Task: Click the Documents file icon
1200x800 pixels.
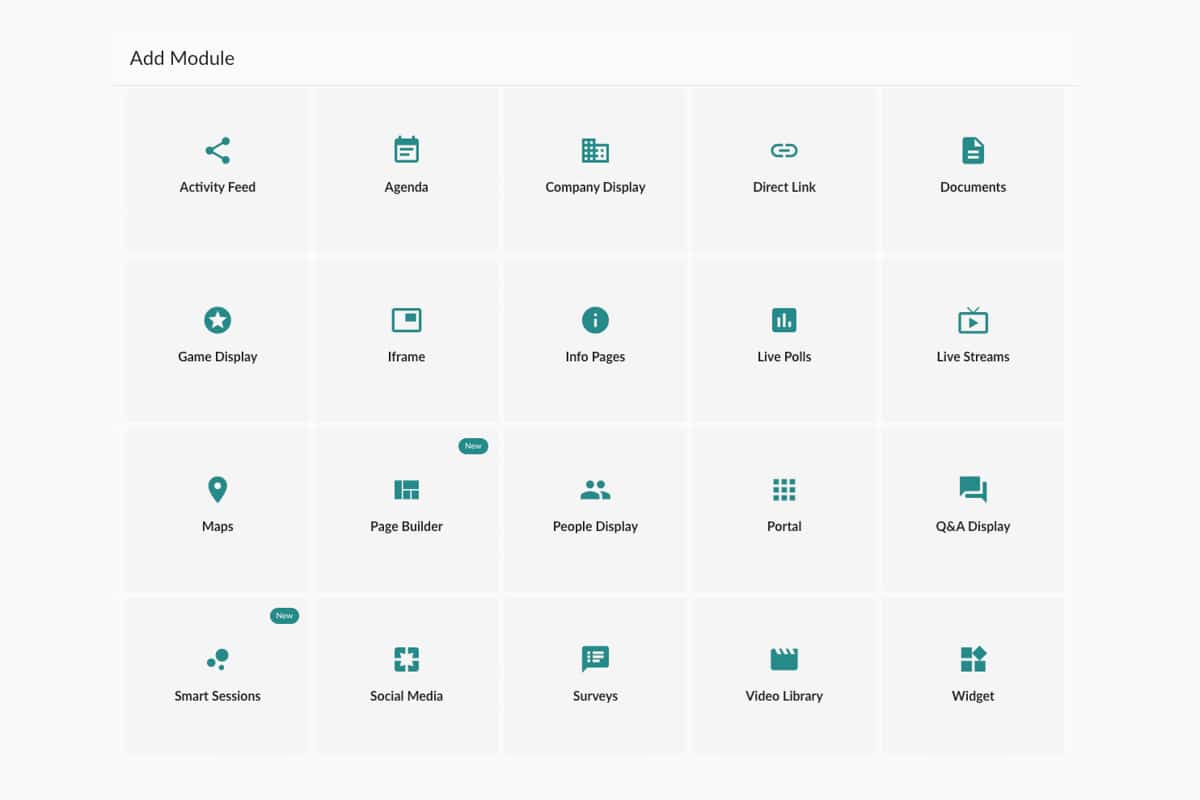Action: tap(973, 150)
